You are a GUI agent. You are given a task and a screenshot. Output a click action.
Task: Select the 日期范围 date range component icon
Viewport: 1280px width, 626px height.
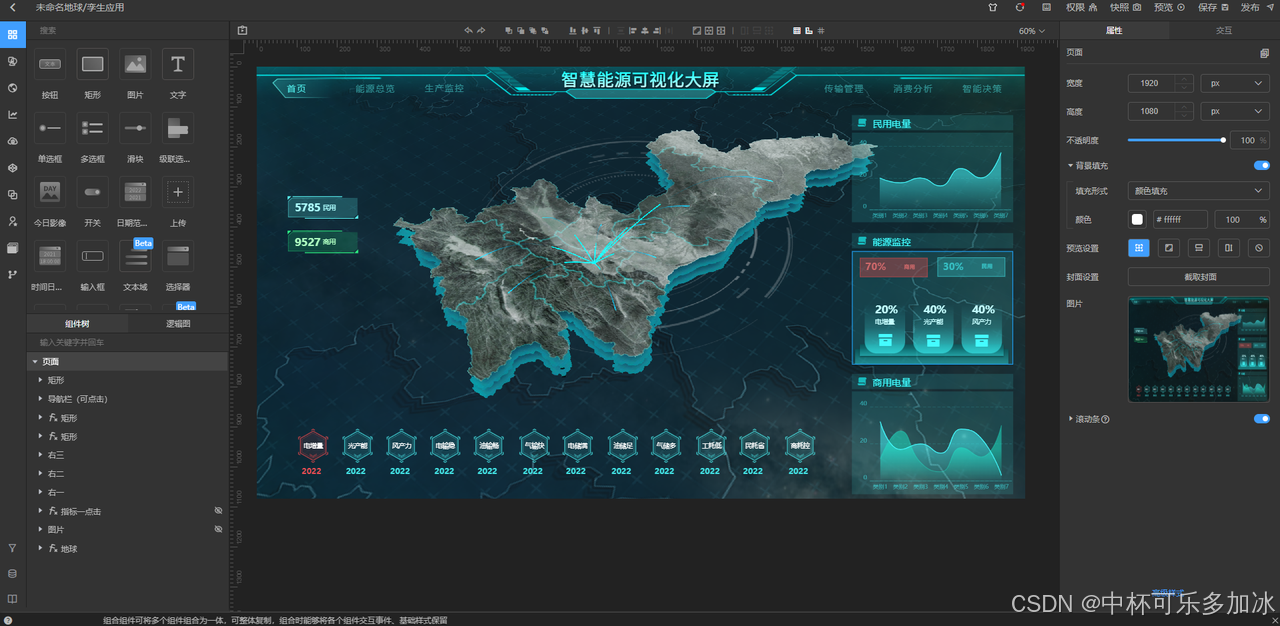pos(136,192)
